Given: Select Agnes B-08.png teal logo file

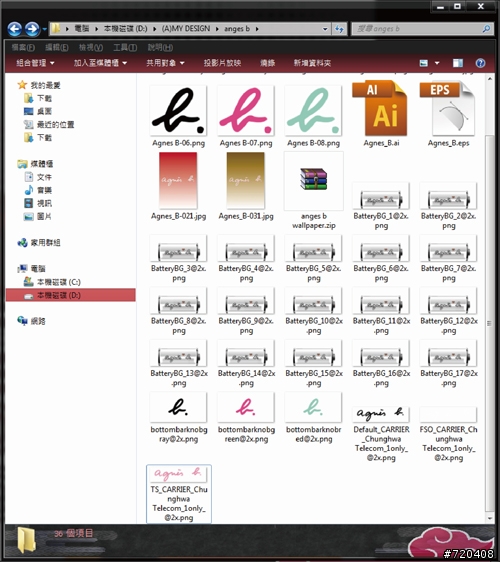Looking at the screenshot, I should (313, 115).
